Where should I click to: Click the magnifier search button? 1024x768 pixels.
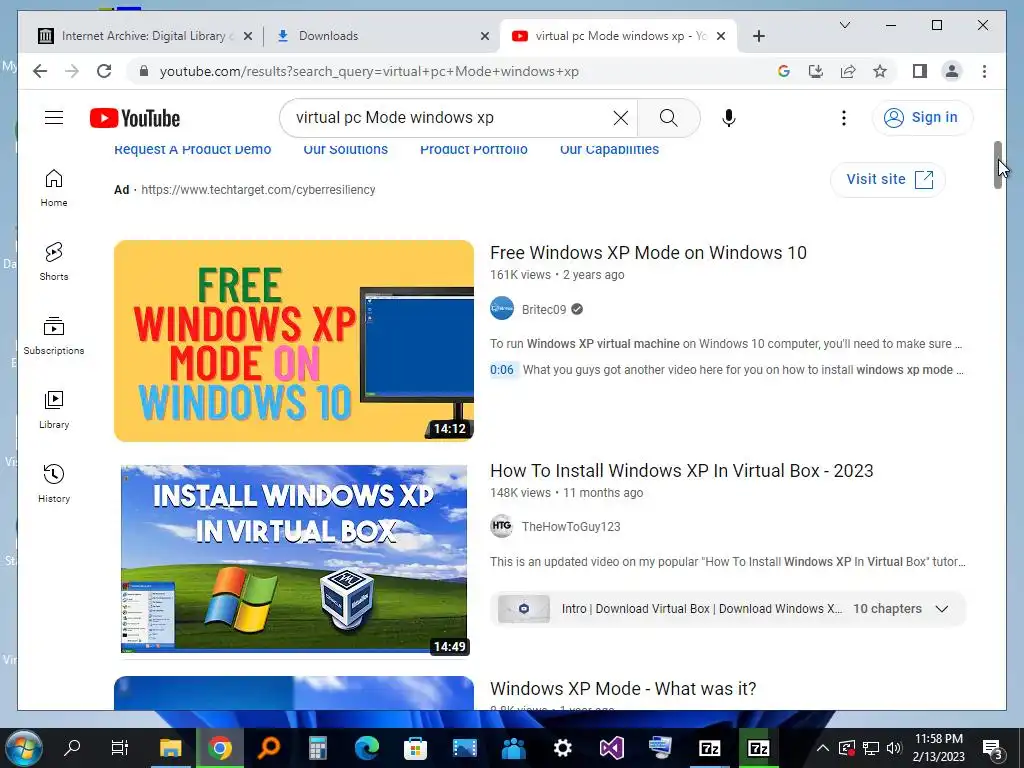click(668, 118)
